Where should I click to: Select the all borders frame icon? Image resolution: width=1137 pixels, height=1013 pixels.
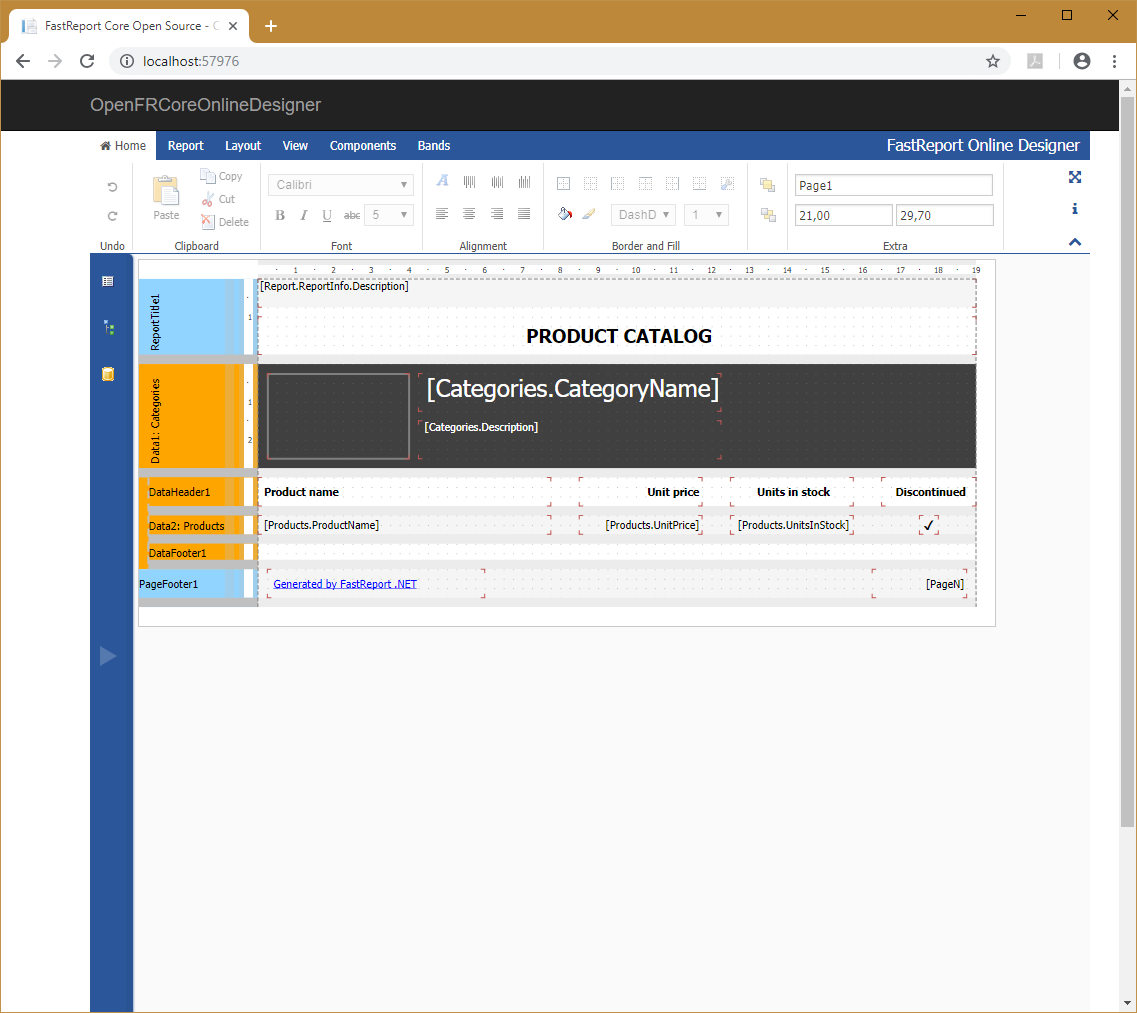[563, 183]
